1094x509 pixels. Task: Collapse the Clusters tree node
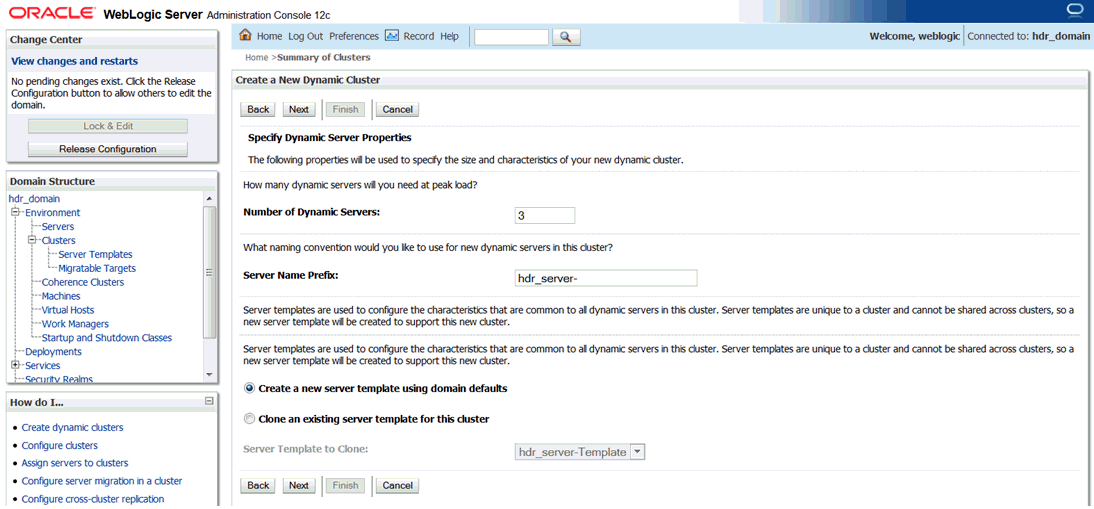(x=31, y=241)
